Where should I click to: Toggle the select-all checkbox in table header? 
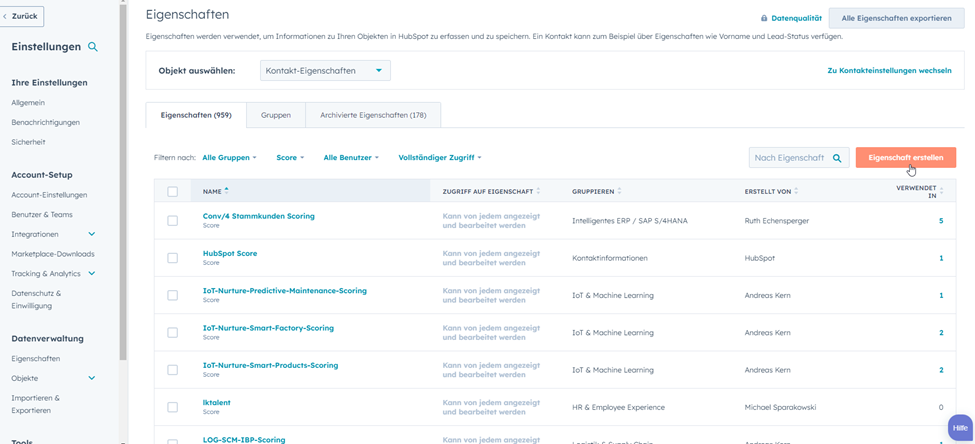[172, 191]
